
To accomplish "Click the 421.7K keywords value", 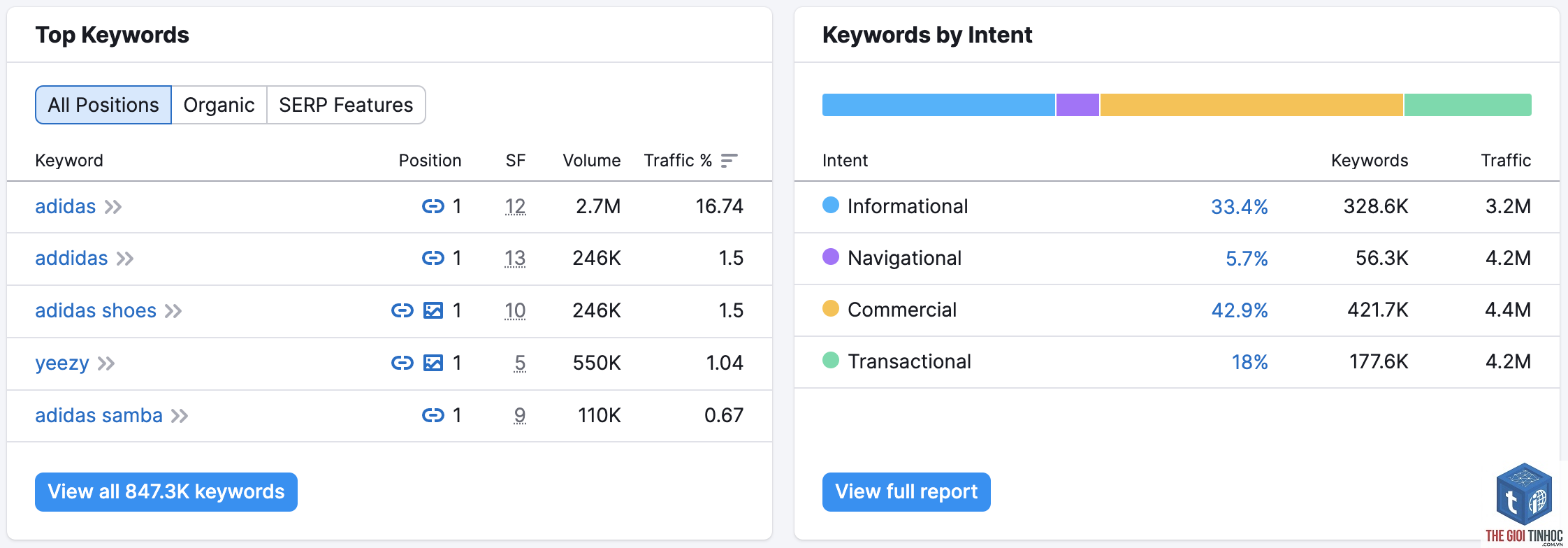I will click(x=1378, y=310).
